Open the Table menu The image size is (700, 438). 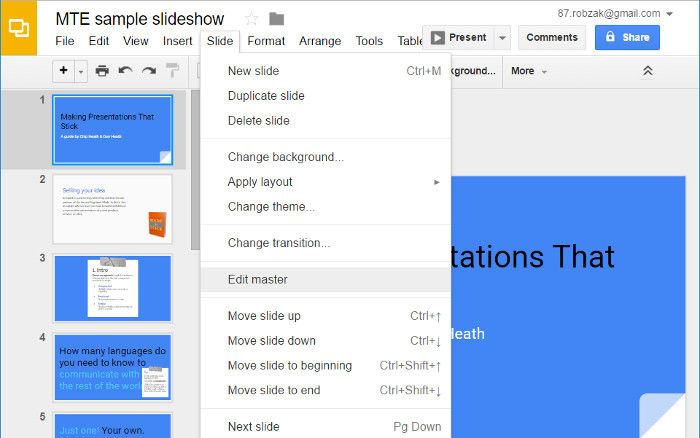[x=409, y=41]
